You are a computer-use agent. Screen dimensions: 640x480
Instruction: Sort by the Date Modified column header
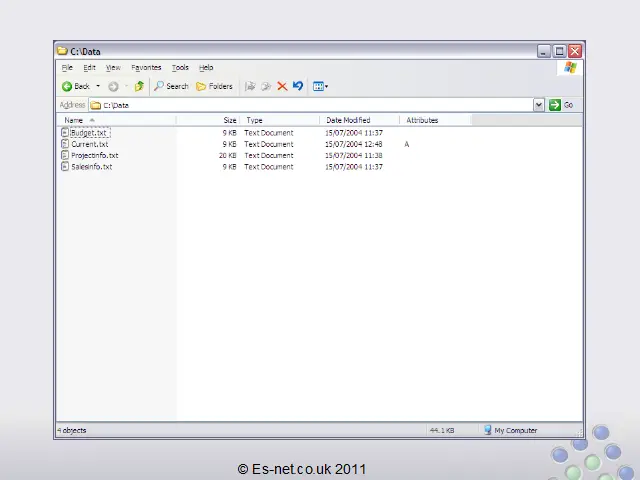(348, 120)
